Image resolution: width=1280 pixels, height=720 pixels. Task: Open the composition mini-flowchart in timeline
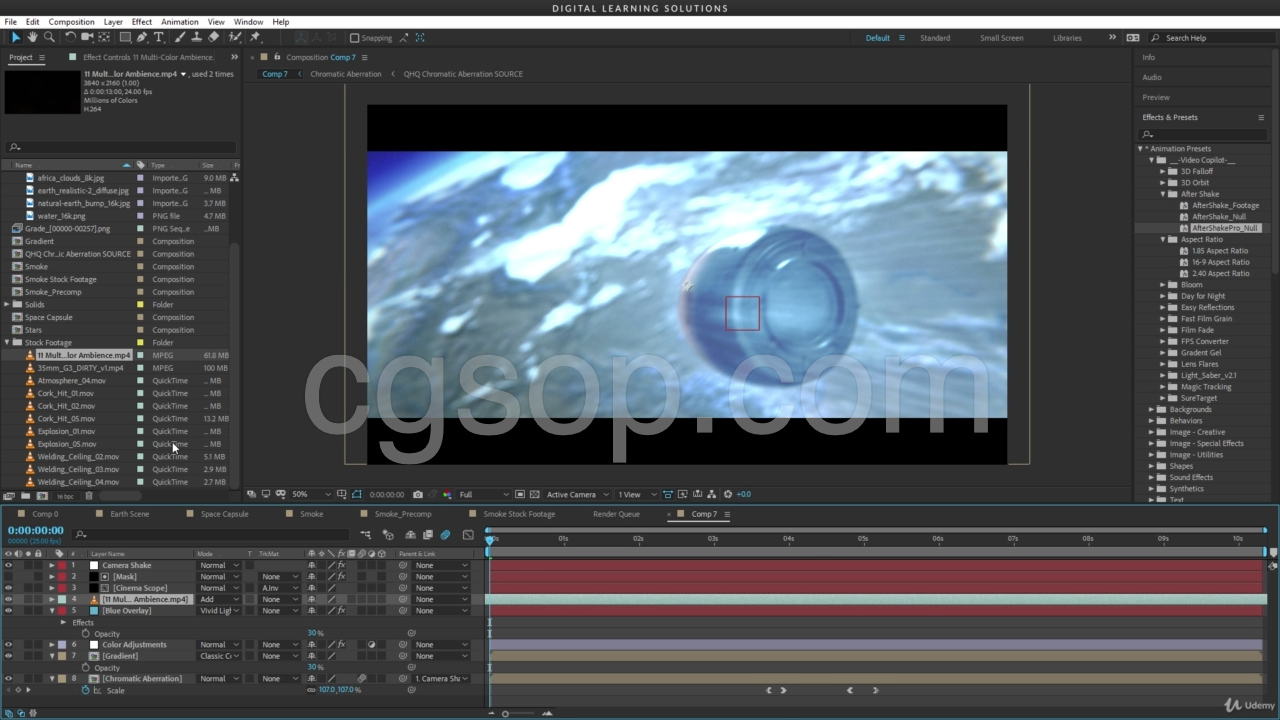(365, 535)
